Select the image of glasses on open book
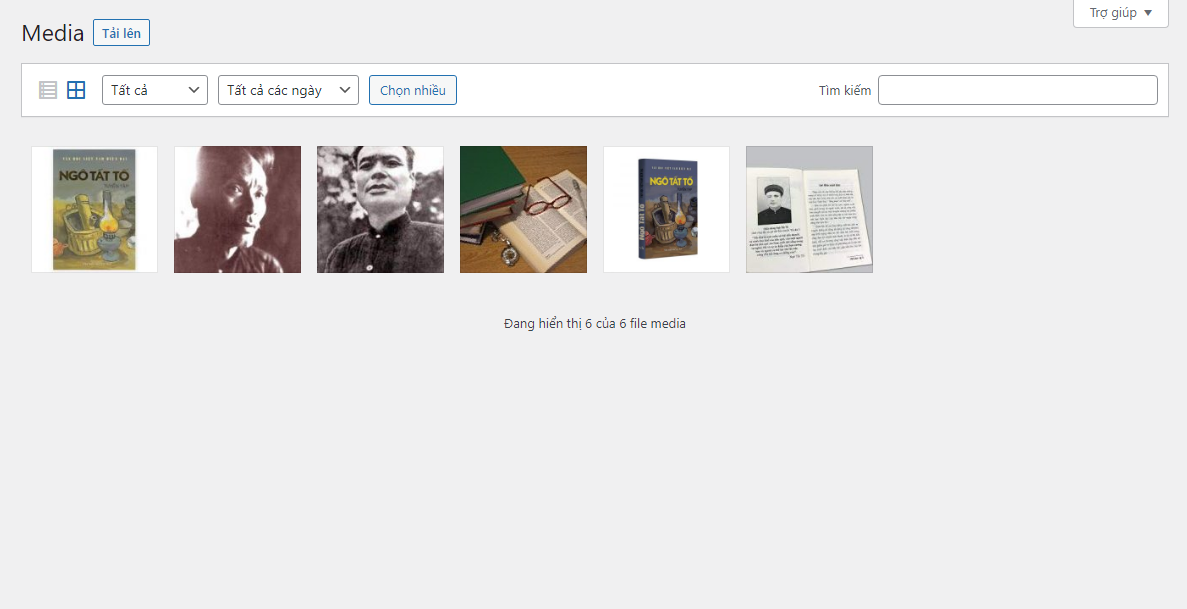This screenshot has width=1187, height=609. tap(523, 209)
